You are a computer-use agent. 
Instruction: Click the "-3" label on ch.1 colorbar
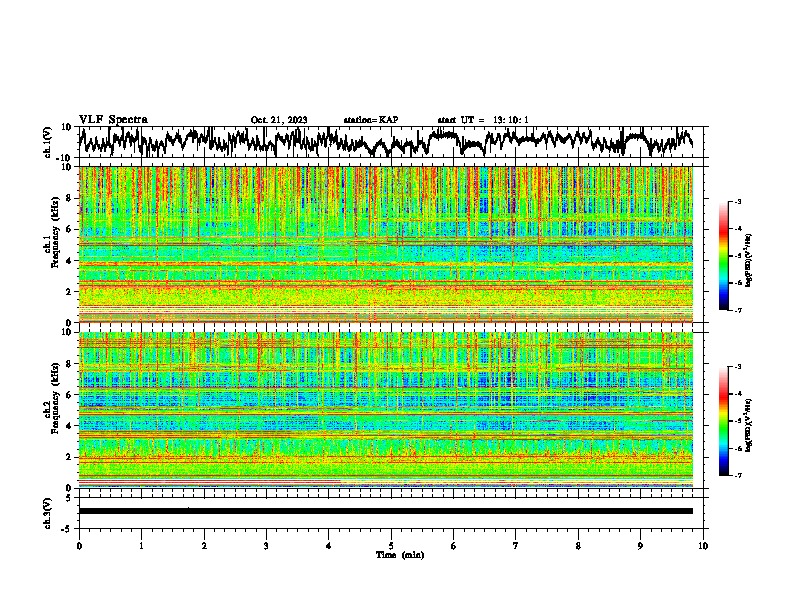(737, 202)
